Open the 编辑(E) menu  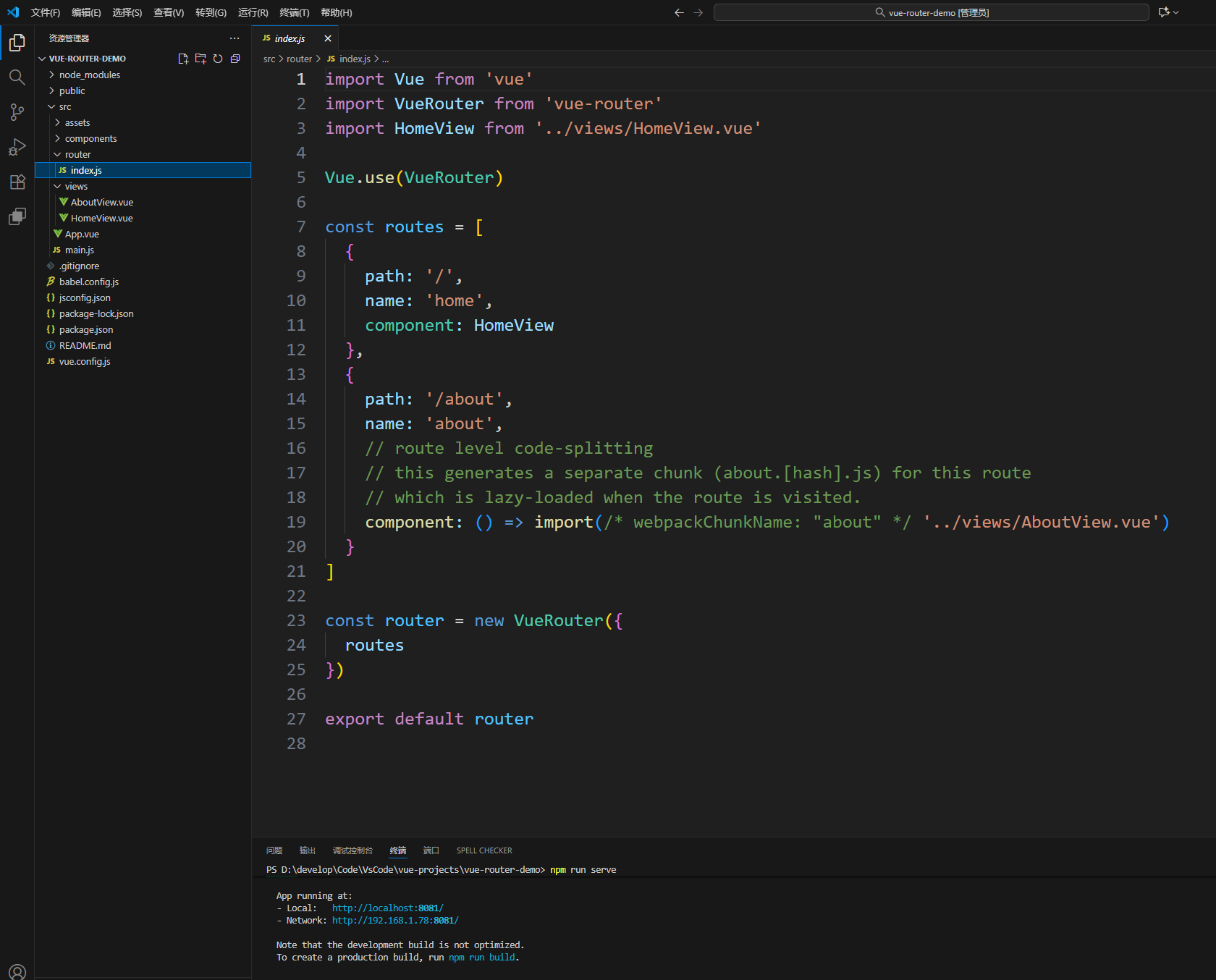tap(86, 12)
